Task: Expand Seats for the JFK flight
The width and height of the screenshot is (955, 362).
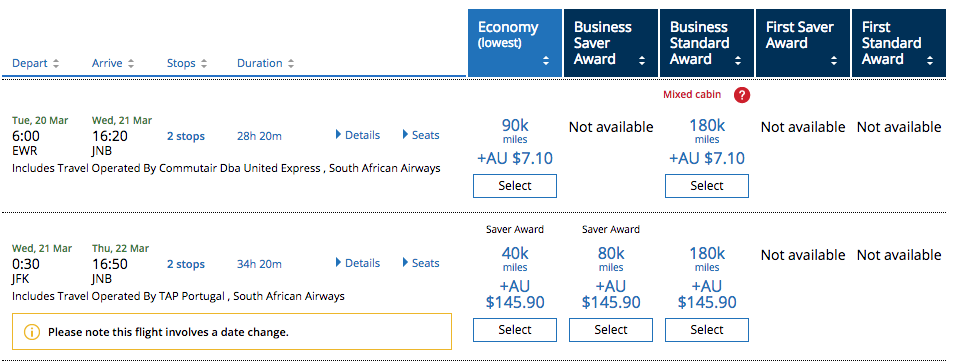Action: tap(421, 263)
